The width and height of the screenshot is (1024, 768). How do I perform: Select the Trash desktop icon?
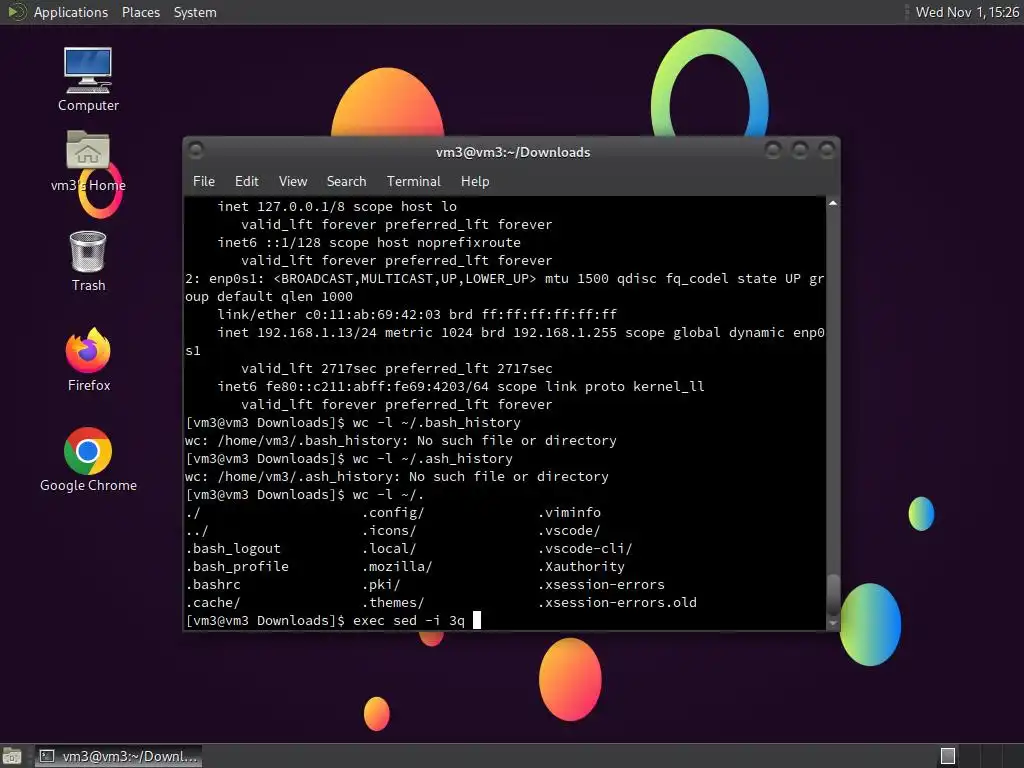(88, 261)
